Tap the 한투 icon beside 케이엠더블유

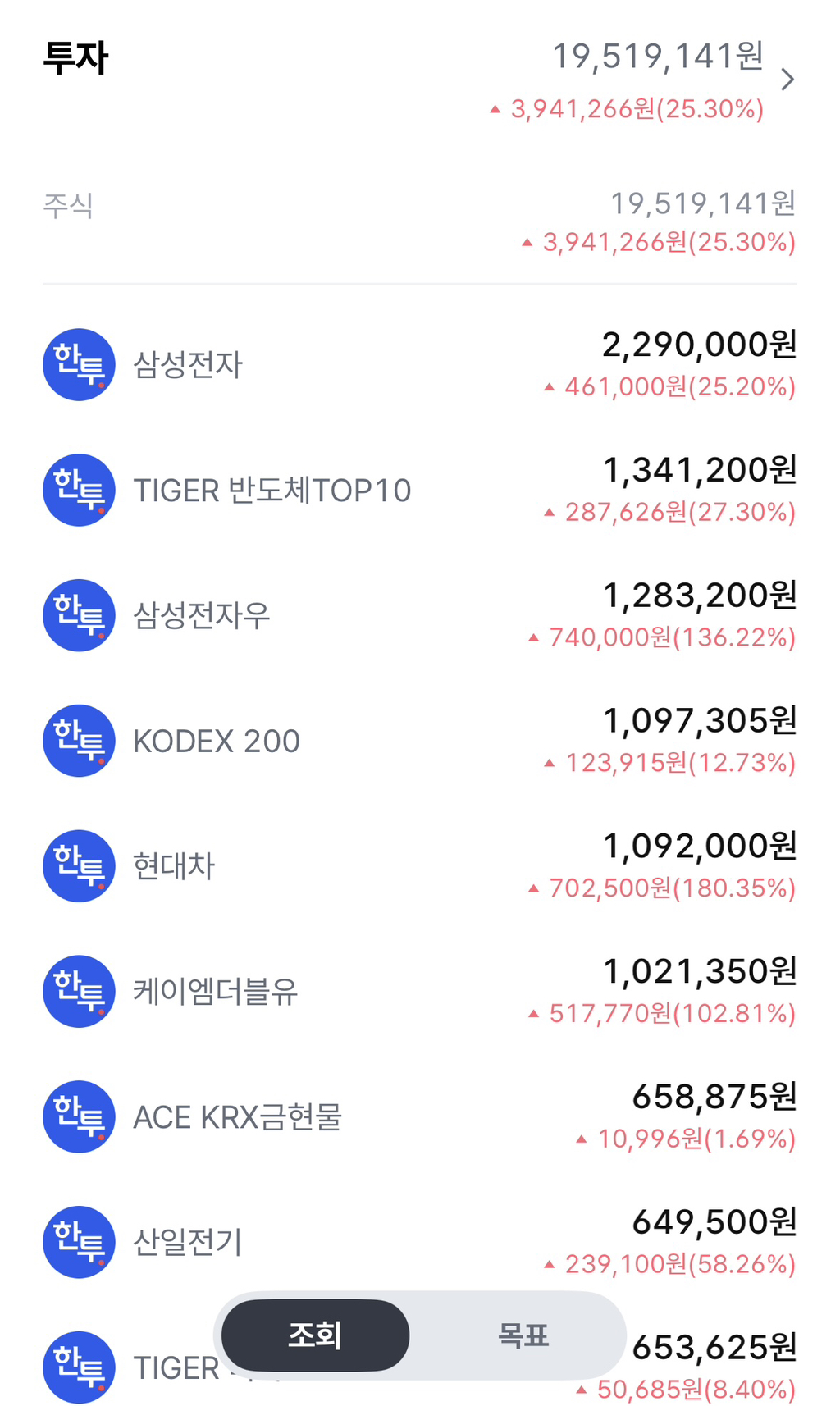(79, 992)
